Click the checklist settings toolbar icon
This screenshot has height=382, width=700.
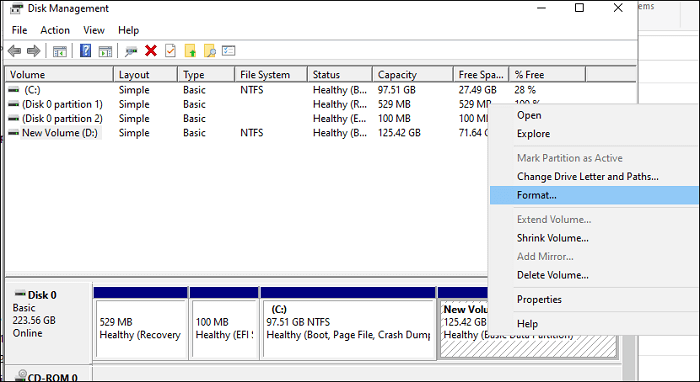[x=229, y=51]
